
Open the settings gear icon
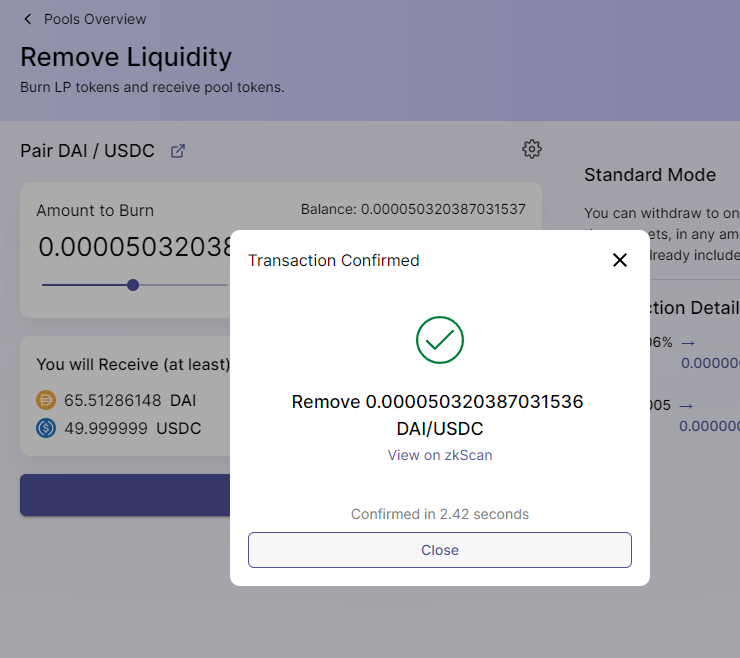click(x=532, y=149)
